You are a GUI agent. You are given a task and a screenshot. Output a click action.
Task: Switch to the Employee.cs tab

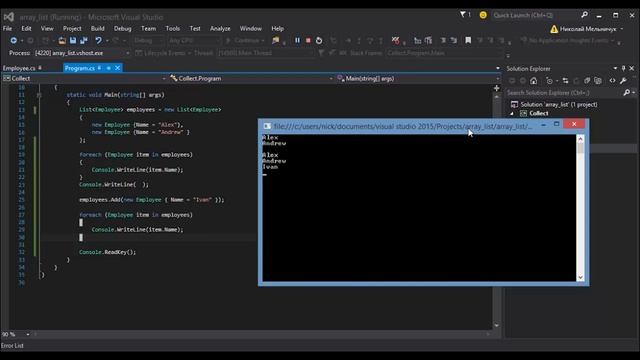point(19,68)
